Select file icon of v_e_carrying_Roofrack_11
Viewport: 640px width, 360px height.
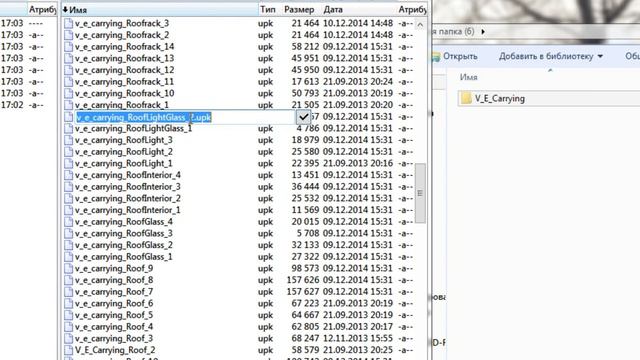click(x=69, y=82)
